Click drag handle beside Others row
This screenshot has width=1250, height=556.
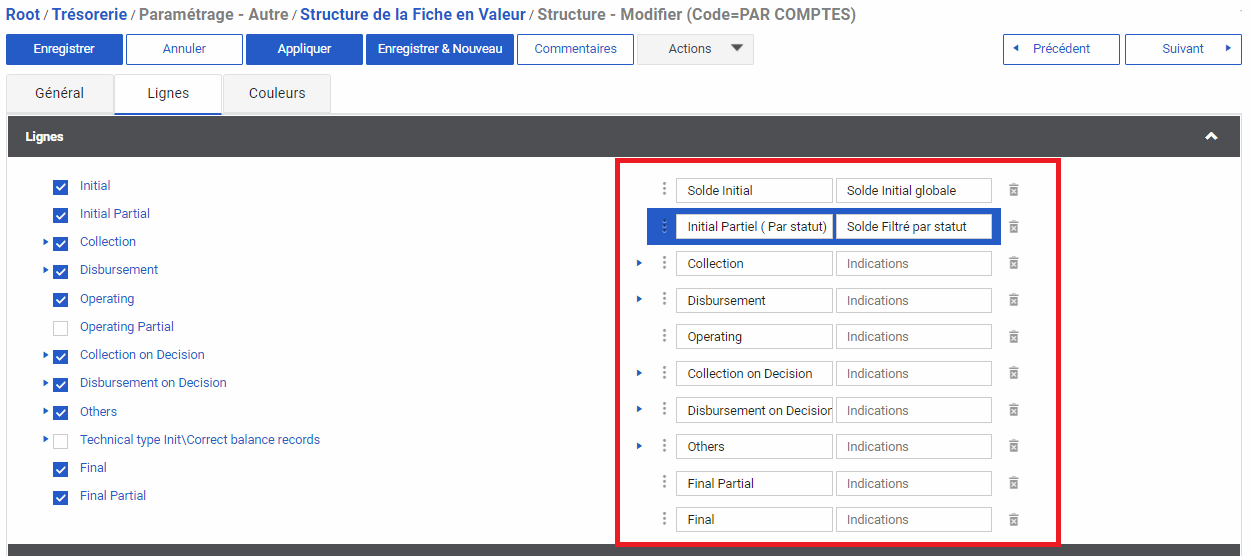tap(664, 445)
